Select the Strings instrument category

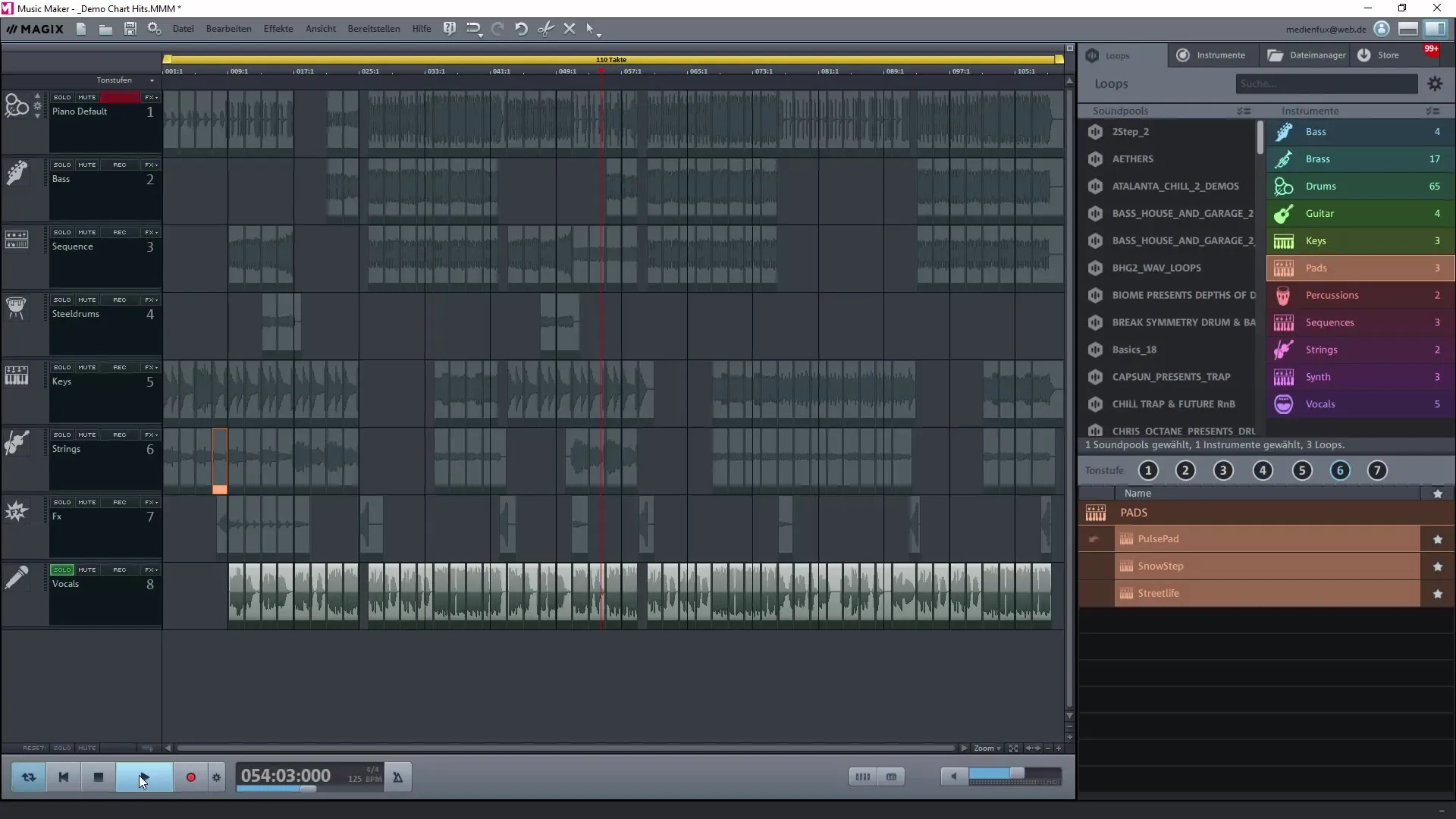click(1360, 350)
